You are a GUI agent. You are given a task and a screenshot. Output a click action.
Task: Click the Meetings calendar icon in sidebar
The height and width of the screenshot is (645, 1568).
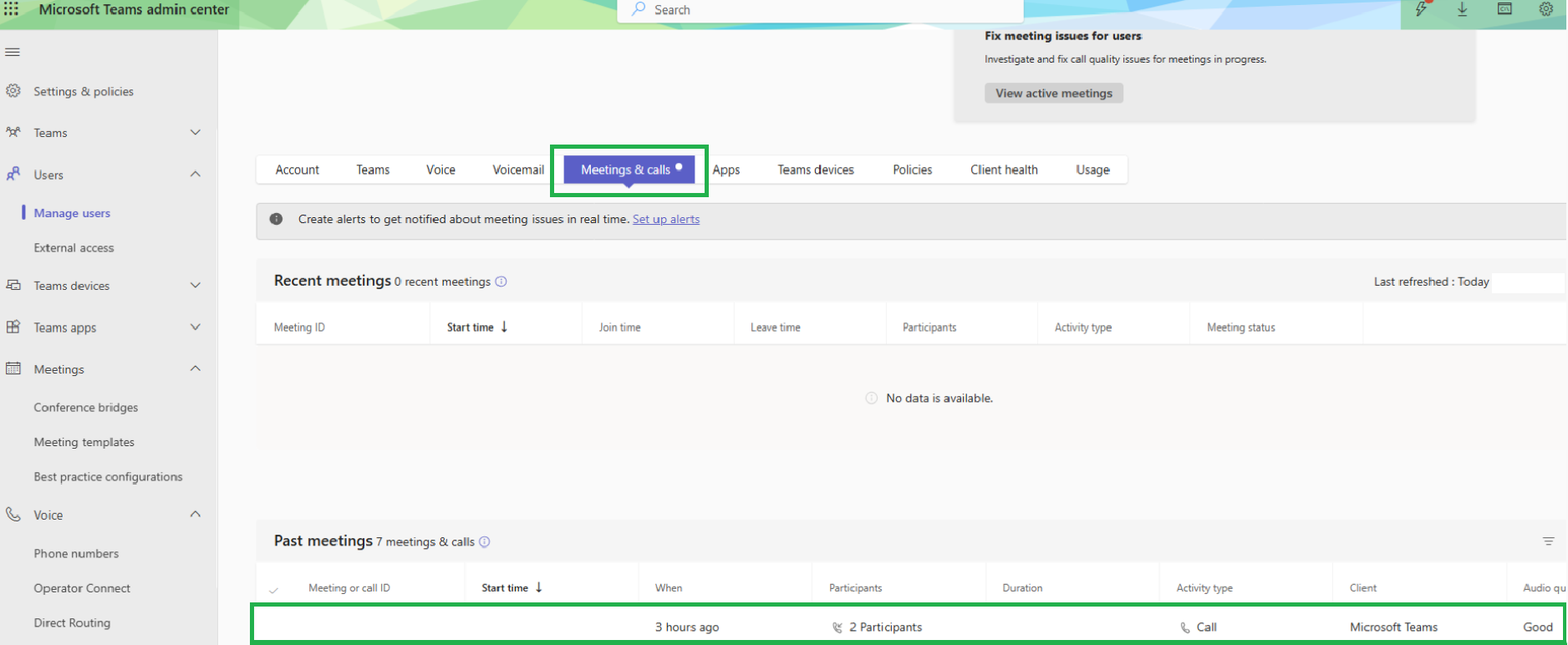[13, 368]
